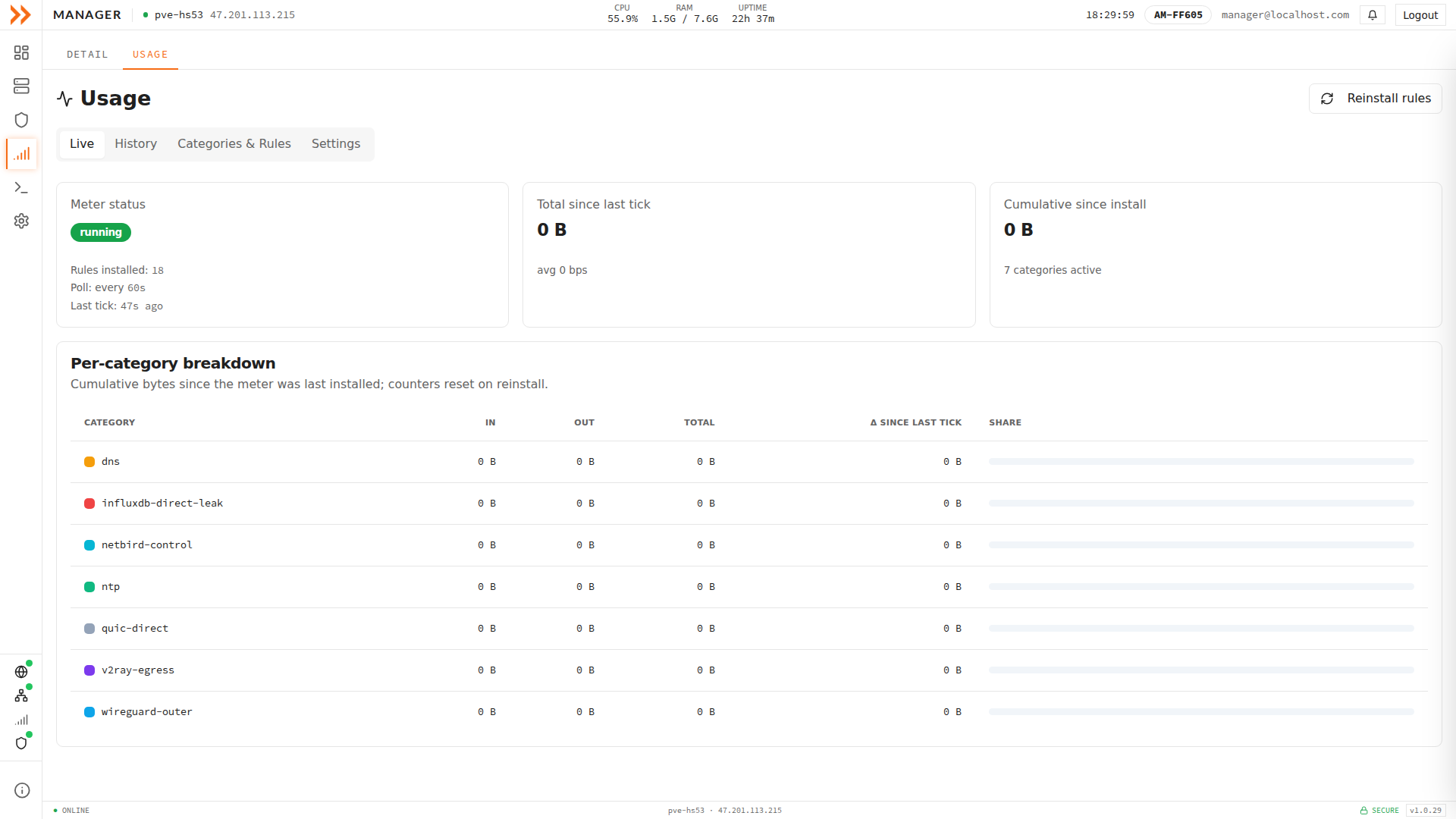Click the v1.0.29 version label
The width and height of the screenshot is (1456, 819).
pos(1426,811)
